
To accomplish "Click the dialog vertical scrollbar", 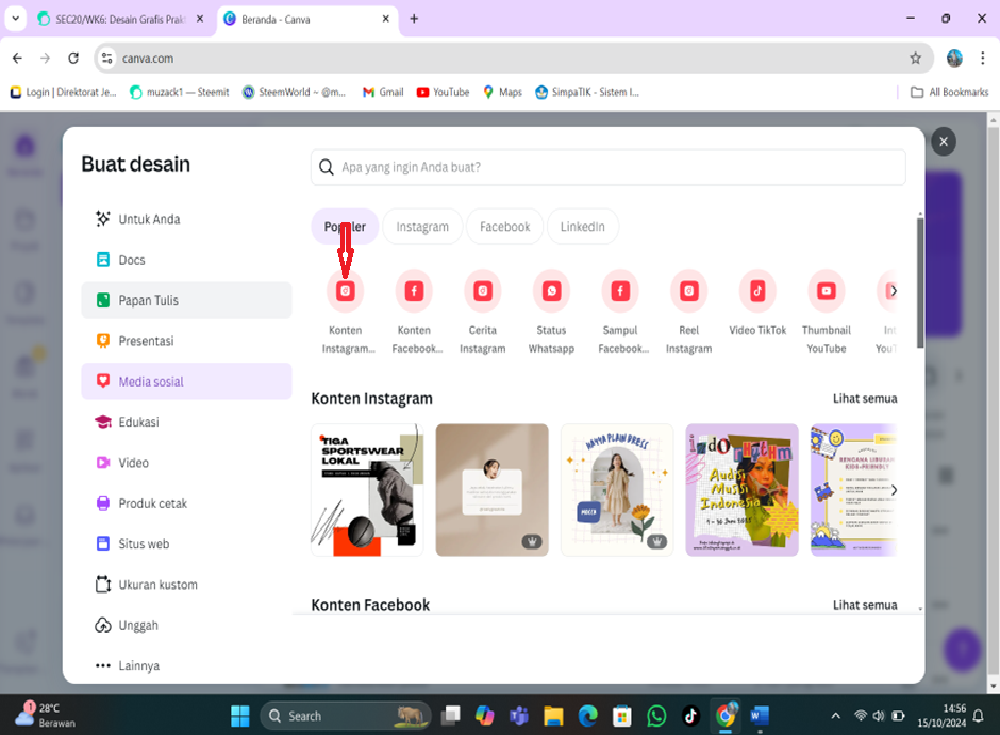I will 920,283.
